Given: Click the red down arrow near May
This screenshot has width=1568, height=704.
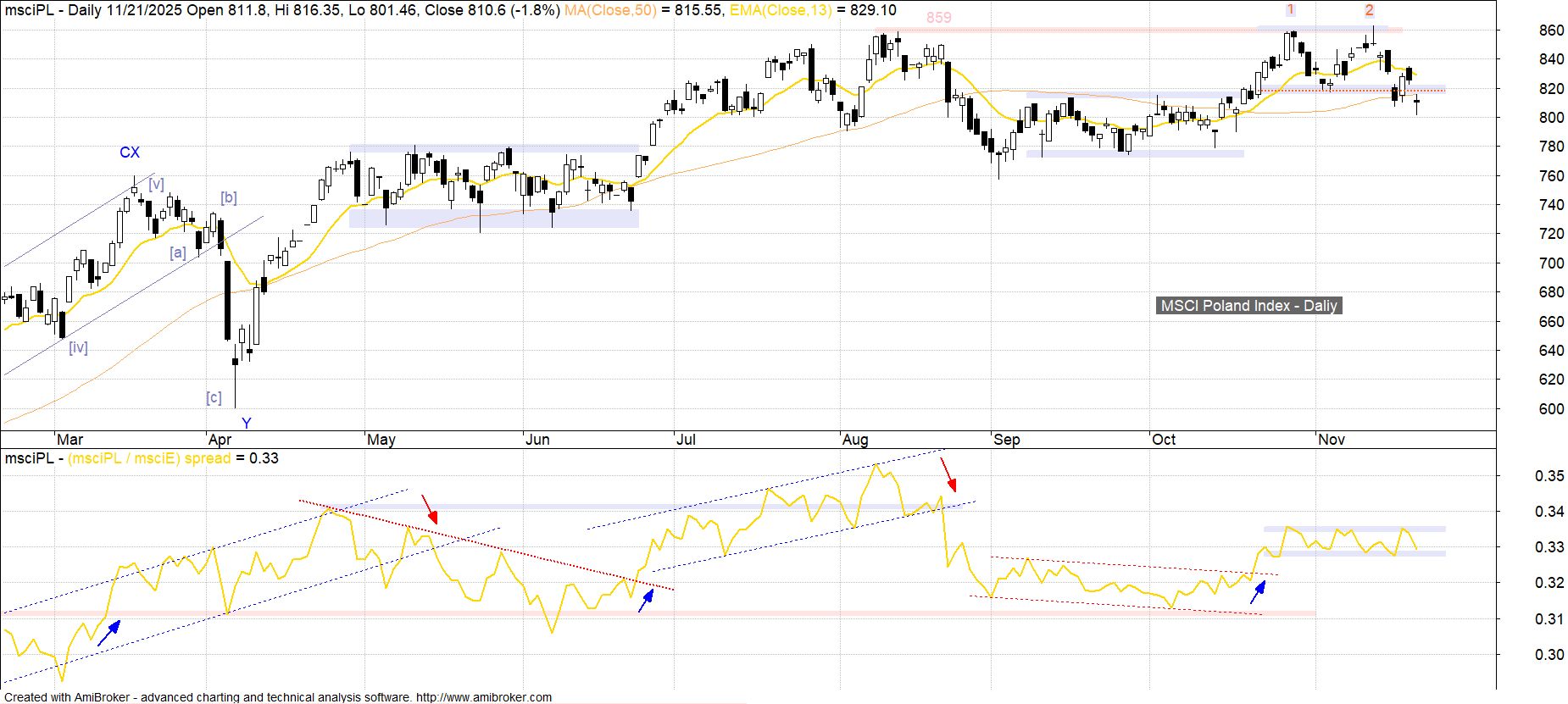Looking at the screenshot, I should [430, 509].
